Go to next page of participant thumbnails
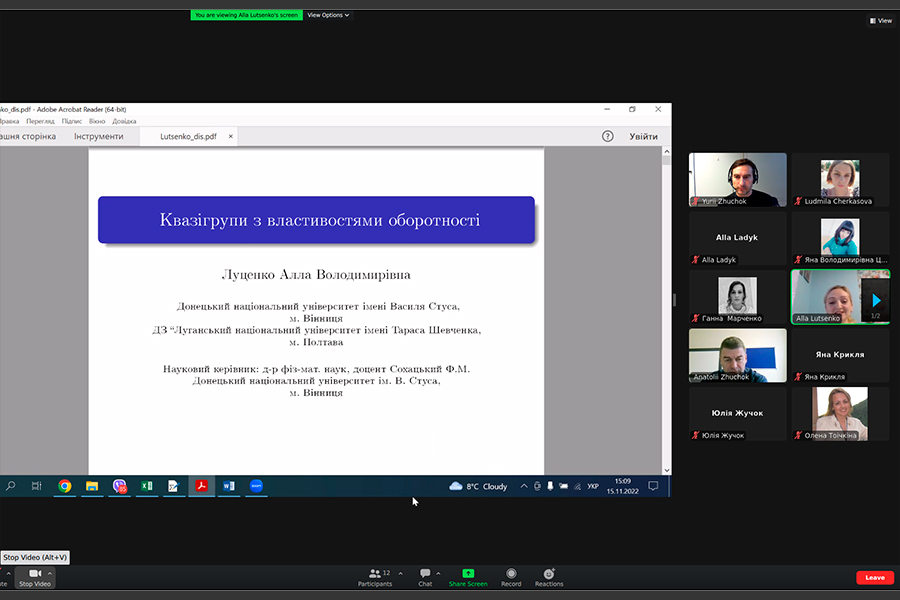The width and height of the screenshot is (900, 600). click(x=876, y=299)
